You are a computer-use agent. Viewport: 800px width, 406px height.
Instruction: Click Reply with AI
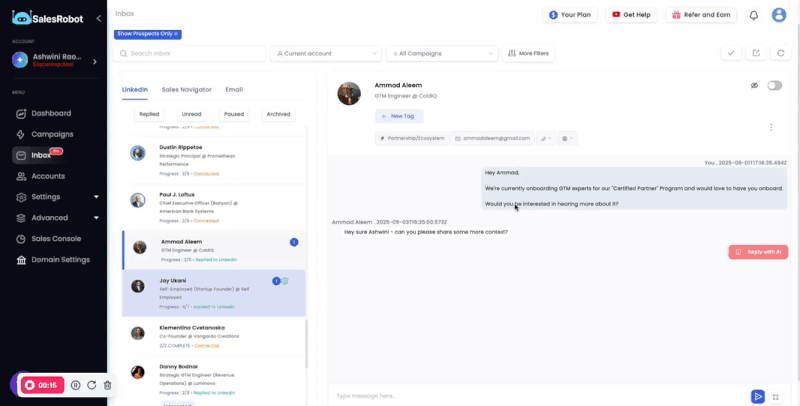[x=758, y=252]
